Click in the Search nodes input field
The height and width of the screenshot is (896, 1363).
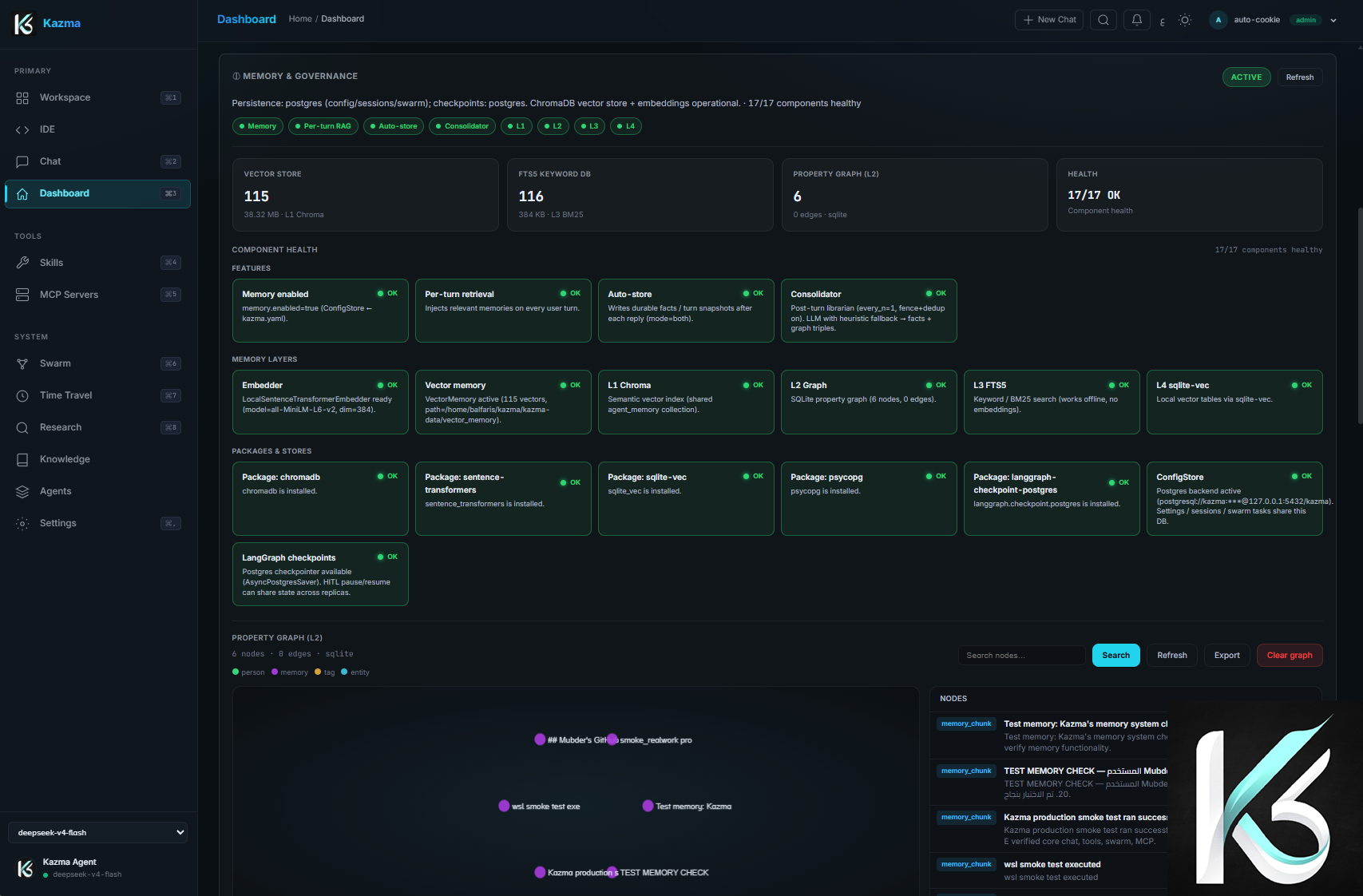[1021, 656]
